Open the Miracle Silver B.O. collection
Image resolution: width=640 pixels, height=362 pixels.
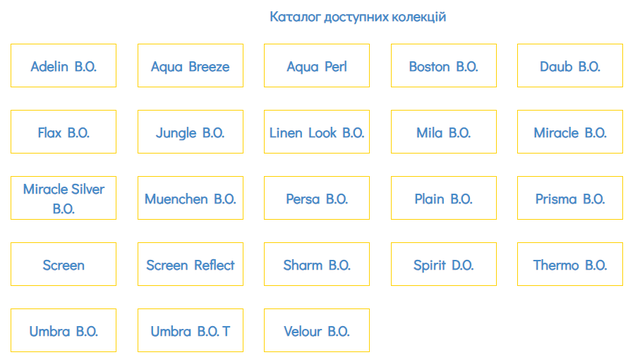click(64, 198)
